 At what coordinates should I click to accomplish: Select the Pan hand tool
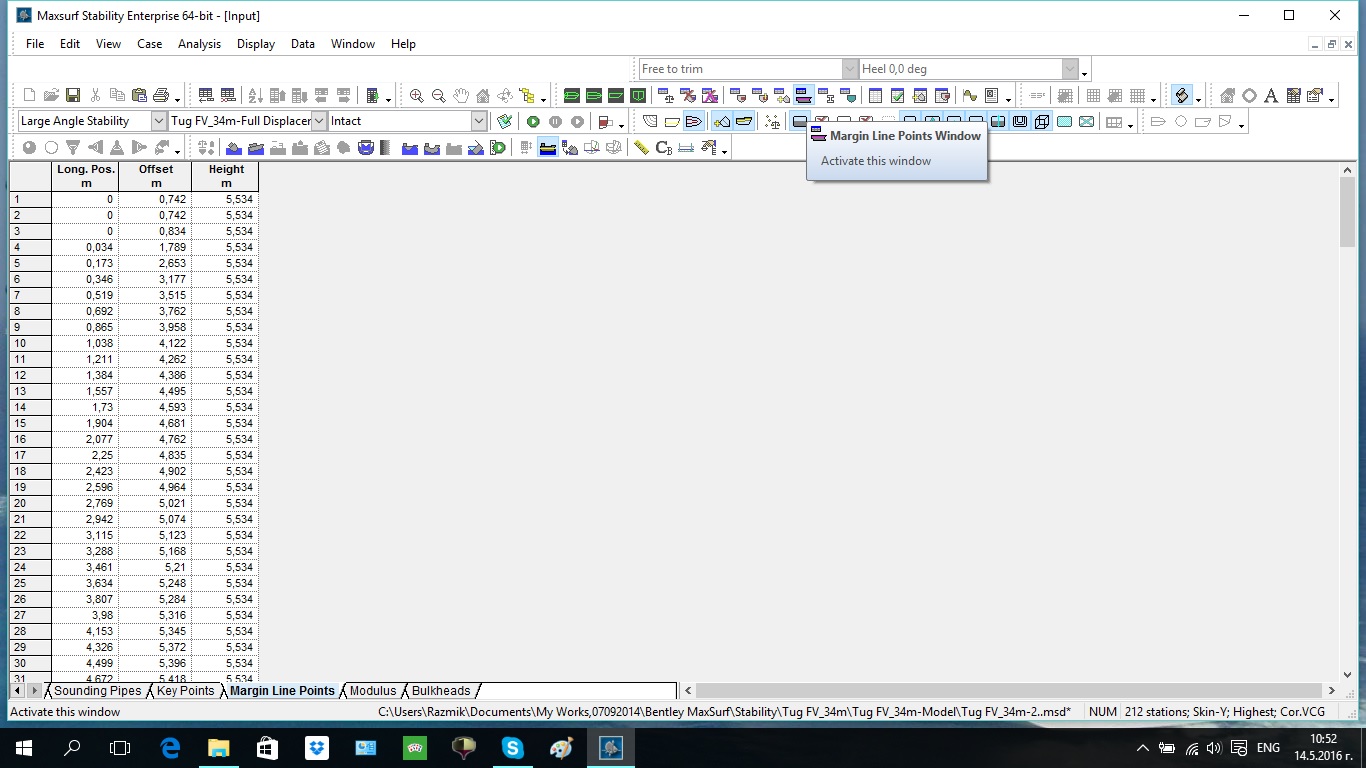point(461,96)
